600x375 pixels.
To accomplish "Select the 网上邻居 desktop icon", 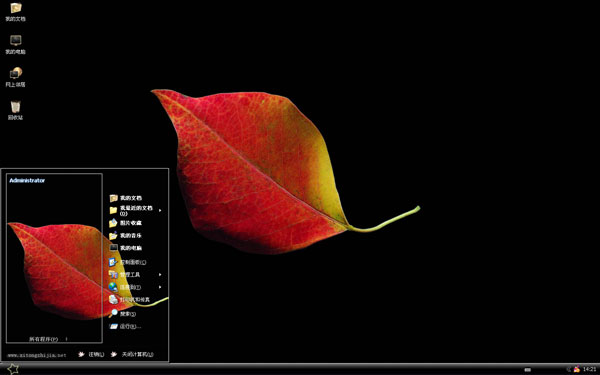I will coord(15,78).
